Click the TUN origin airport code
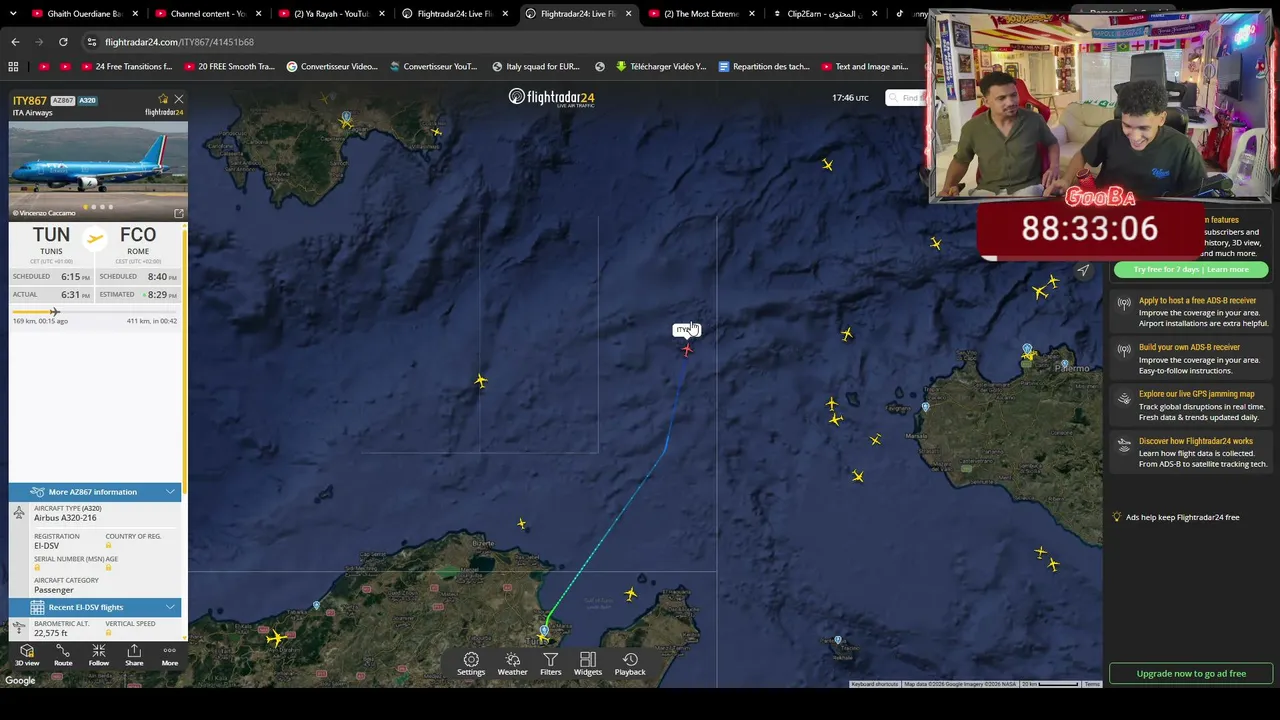Image resolution: width=1280 pixels, height=720 pixels. [51, 235]
